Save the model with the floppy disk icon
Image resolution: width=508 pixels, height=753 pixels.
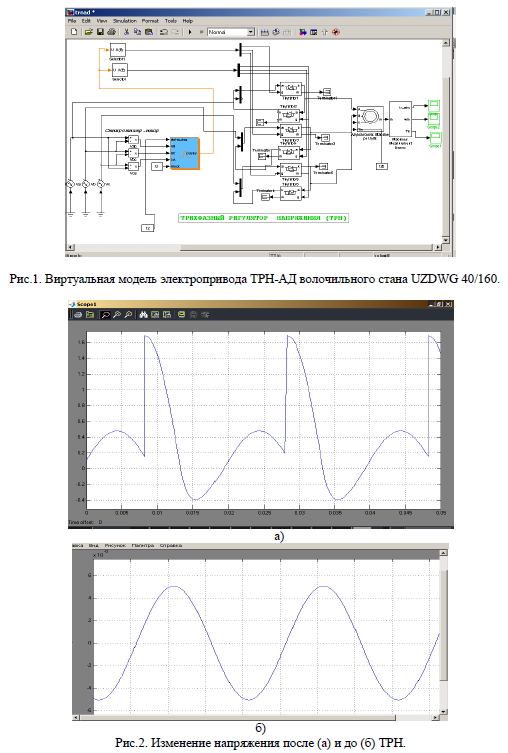click(100, 32)
